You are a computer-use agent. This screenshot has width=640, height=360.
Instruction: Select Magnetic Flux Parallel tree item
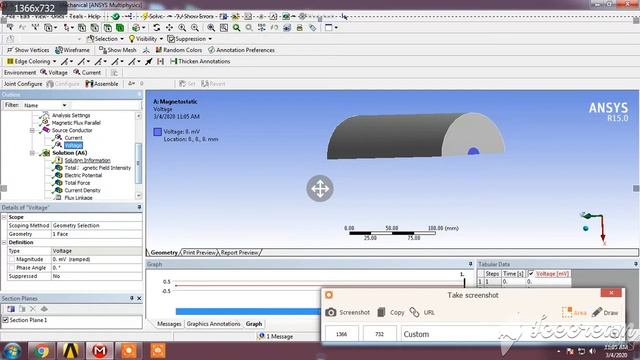(x=76, y=123)
